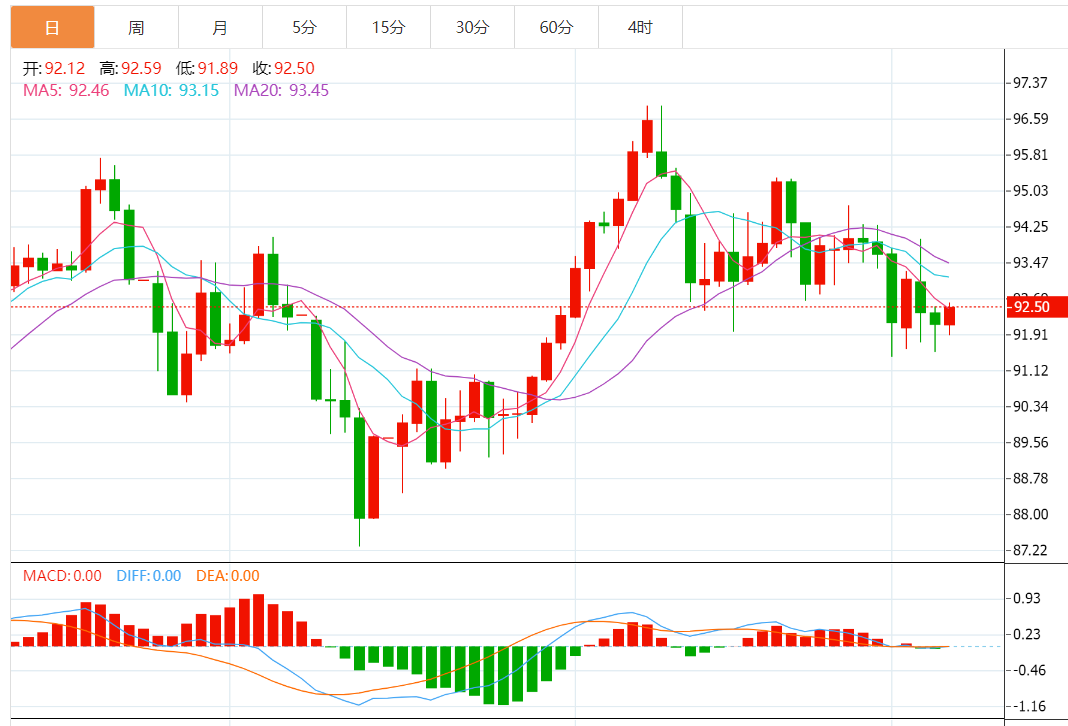Click the DEA: 0.00 label
Image resolution: width=1068 pixels, height=726 pixels.
click(227, 576)
